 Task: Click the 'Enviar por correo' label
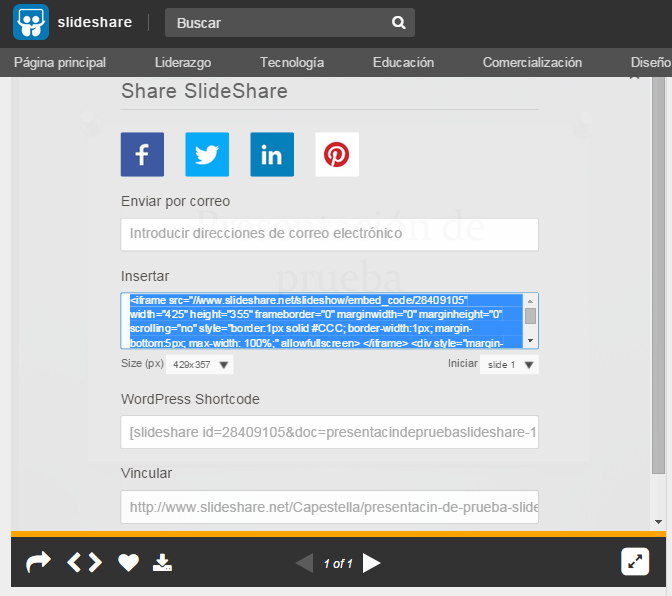(x=175, y=201)
